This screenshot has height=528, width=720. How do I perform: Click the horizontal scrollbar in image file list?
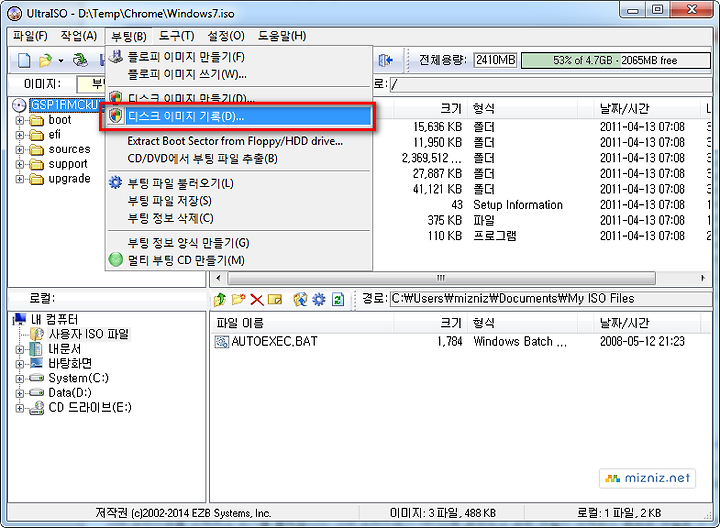click(x=441, y=278)
